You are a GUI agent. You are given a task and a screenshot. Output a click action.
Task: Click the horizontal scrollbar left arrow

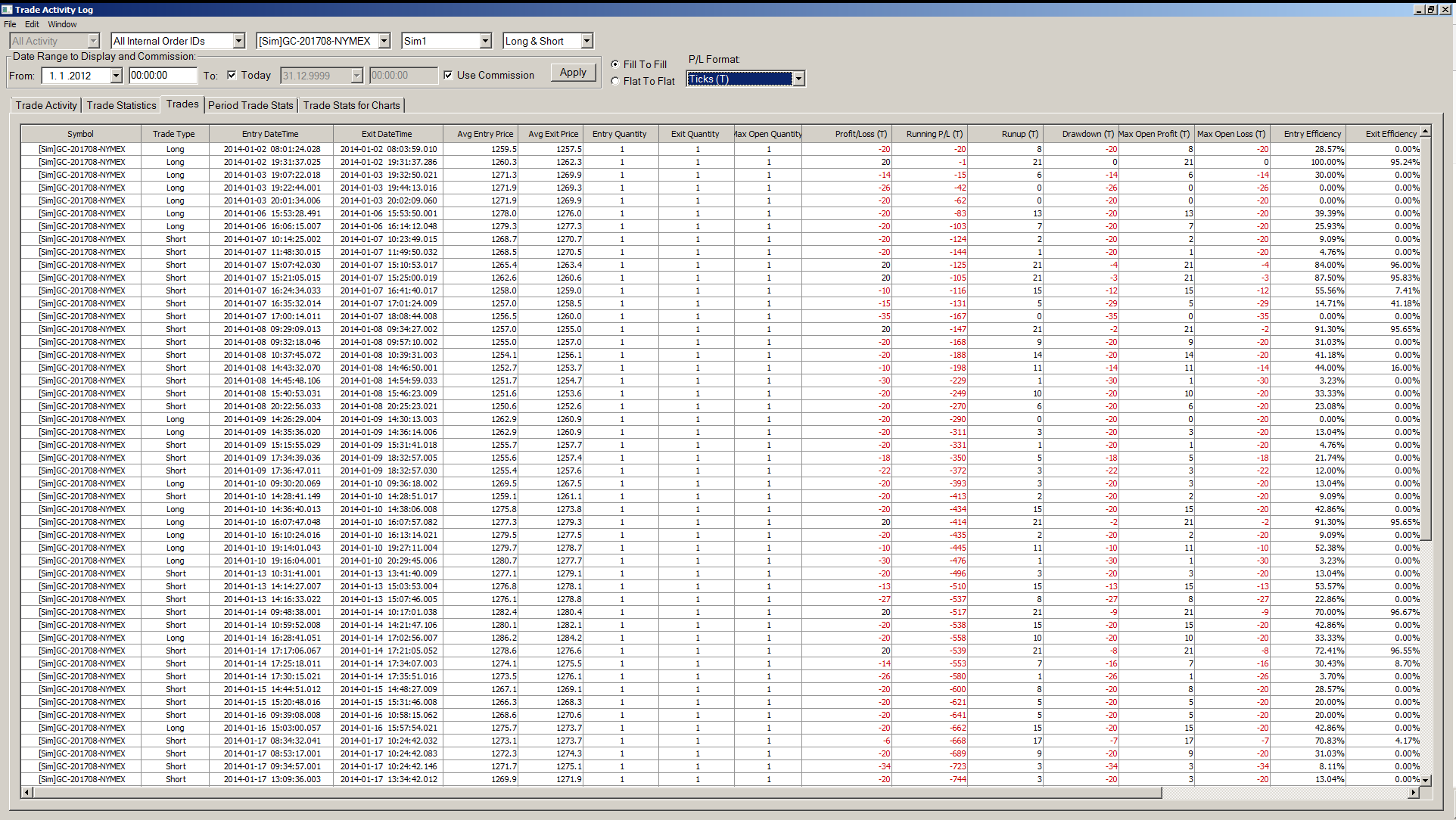[x=27, y=793]
